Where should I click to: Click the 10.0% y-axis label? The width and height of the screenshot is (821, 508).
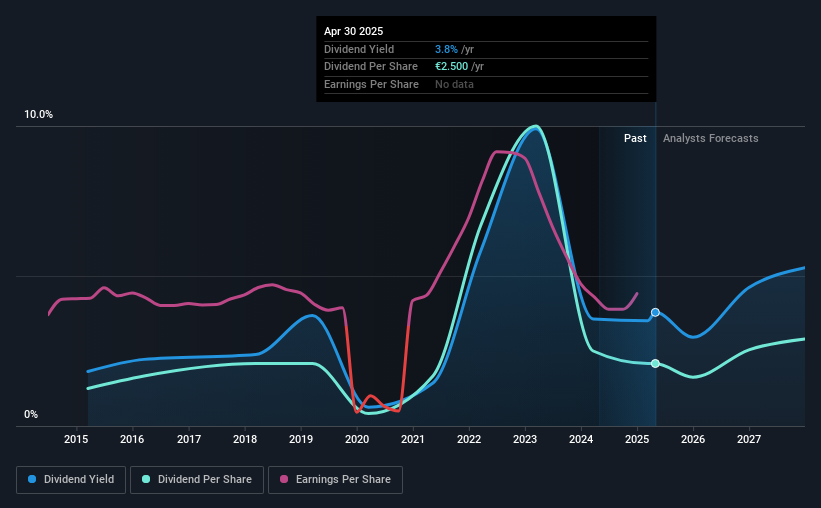tap(38, 115)
